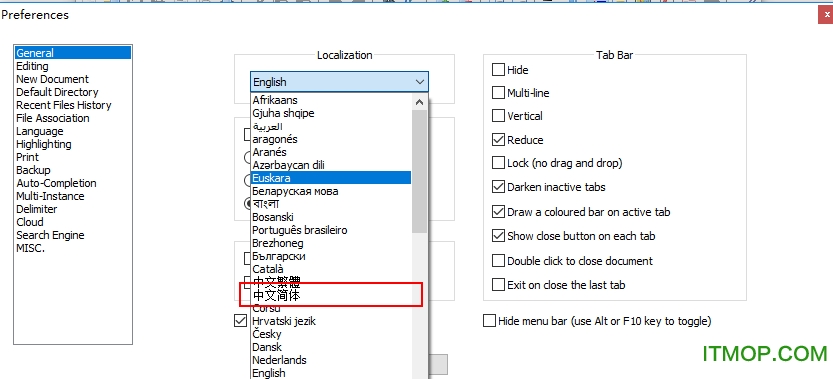
Task: Open the Language preferences section
Action: [x=40, y=131]
